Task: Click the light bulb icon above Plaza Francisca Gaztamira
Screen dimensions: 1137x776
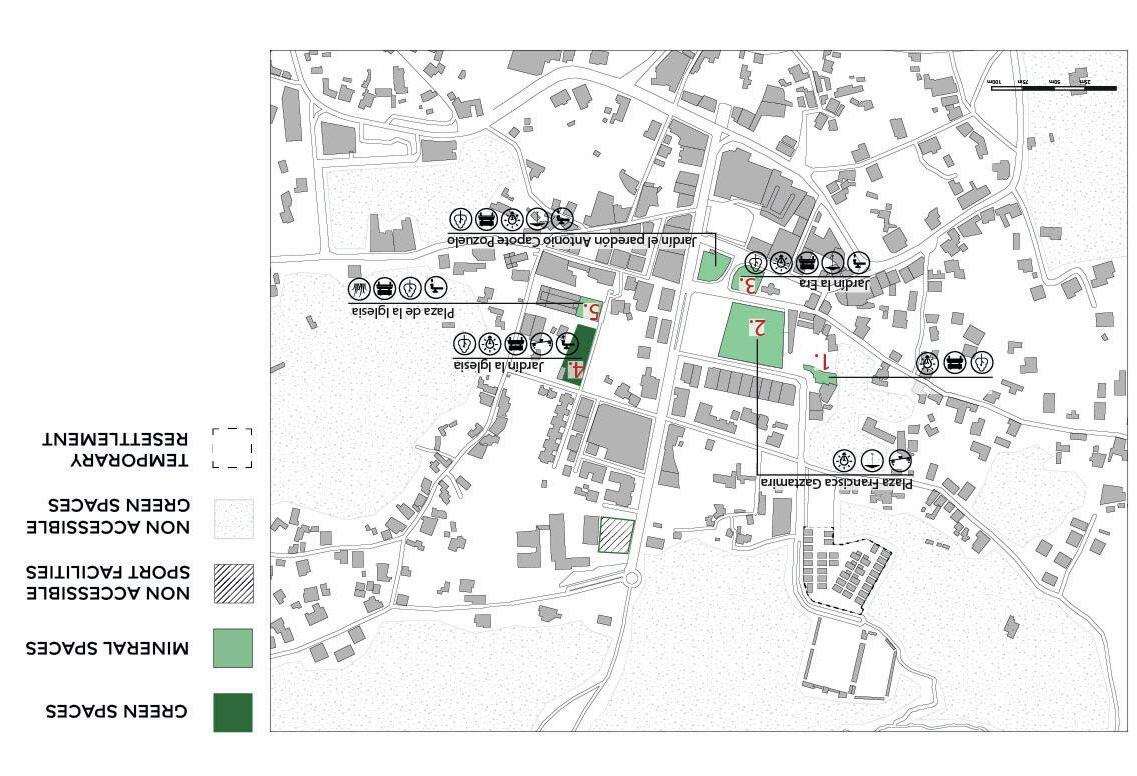Action: tap(843, 460)
